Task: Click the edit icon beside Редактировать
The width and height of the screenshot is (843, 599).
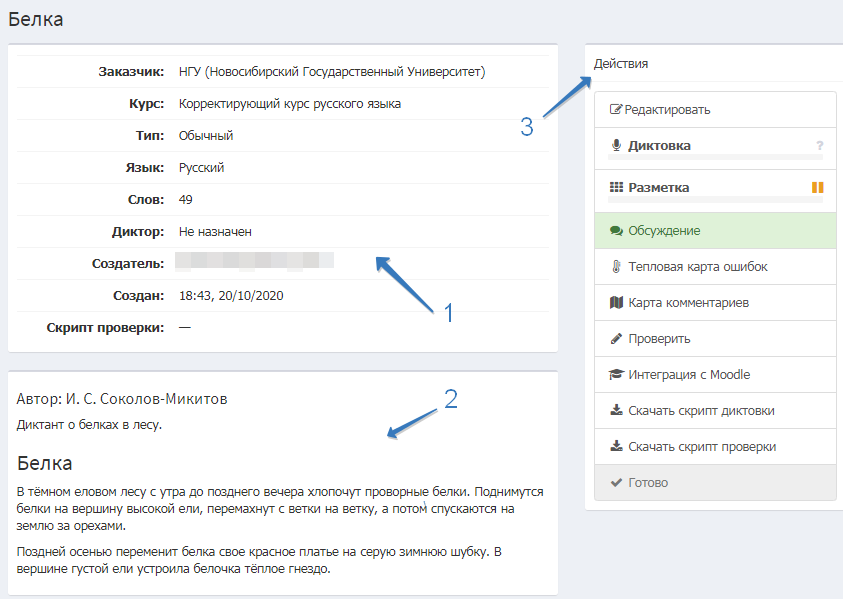Action: pos(616,110)
